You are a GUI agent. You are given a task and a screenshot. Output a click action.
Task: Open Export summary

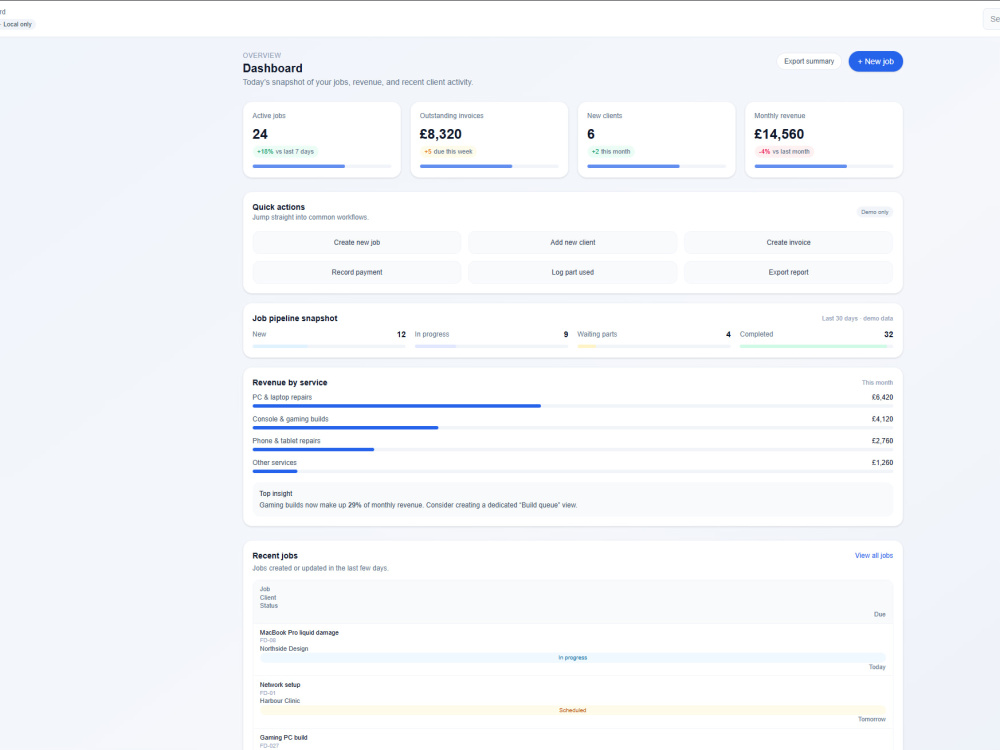pos(809,61)
